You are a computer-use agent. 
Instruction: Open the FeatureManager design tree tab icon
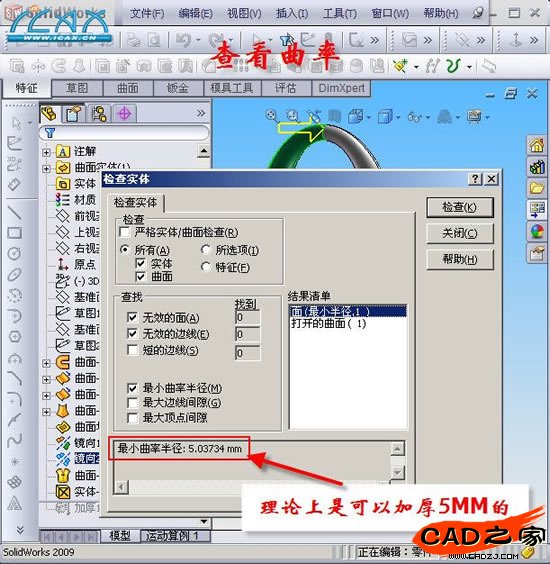click(x=50, y=114)
